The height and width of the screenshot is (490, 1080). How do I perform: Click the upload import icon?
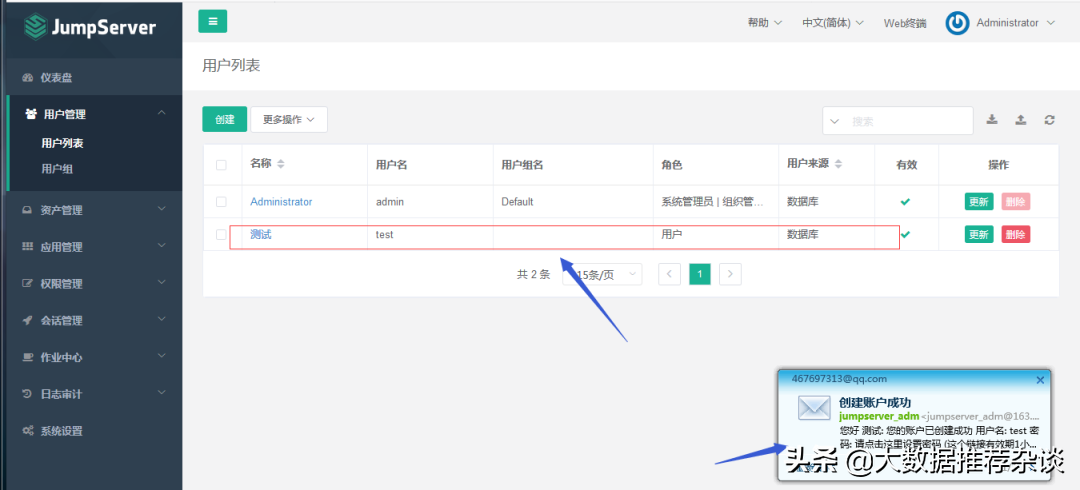point(1020,120)
